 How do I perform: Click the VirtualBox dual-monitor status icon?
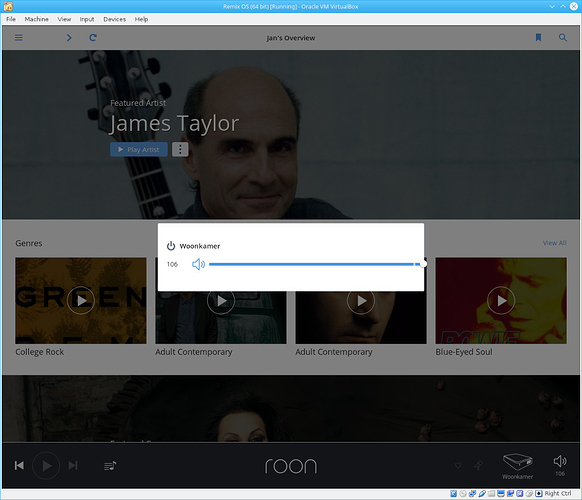pyautogui.click(x=510, y=494)
